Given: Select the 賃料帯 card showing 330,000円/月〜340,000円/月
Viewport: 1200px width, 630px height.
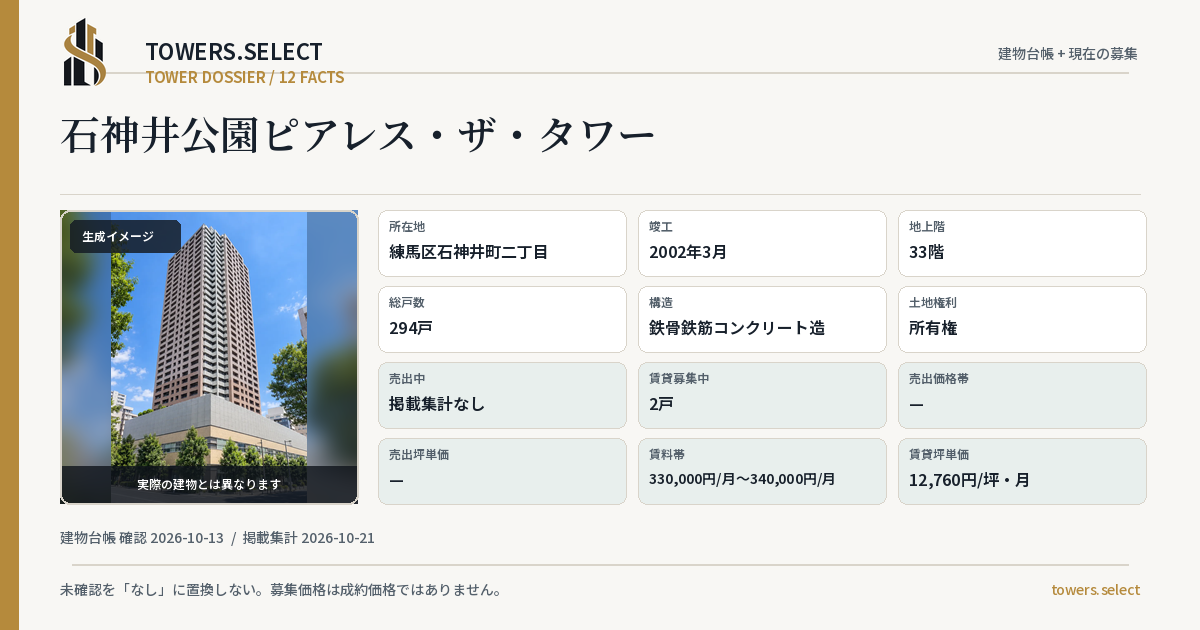Looking at the screenshot, I should tap(762, 471).
